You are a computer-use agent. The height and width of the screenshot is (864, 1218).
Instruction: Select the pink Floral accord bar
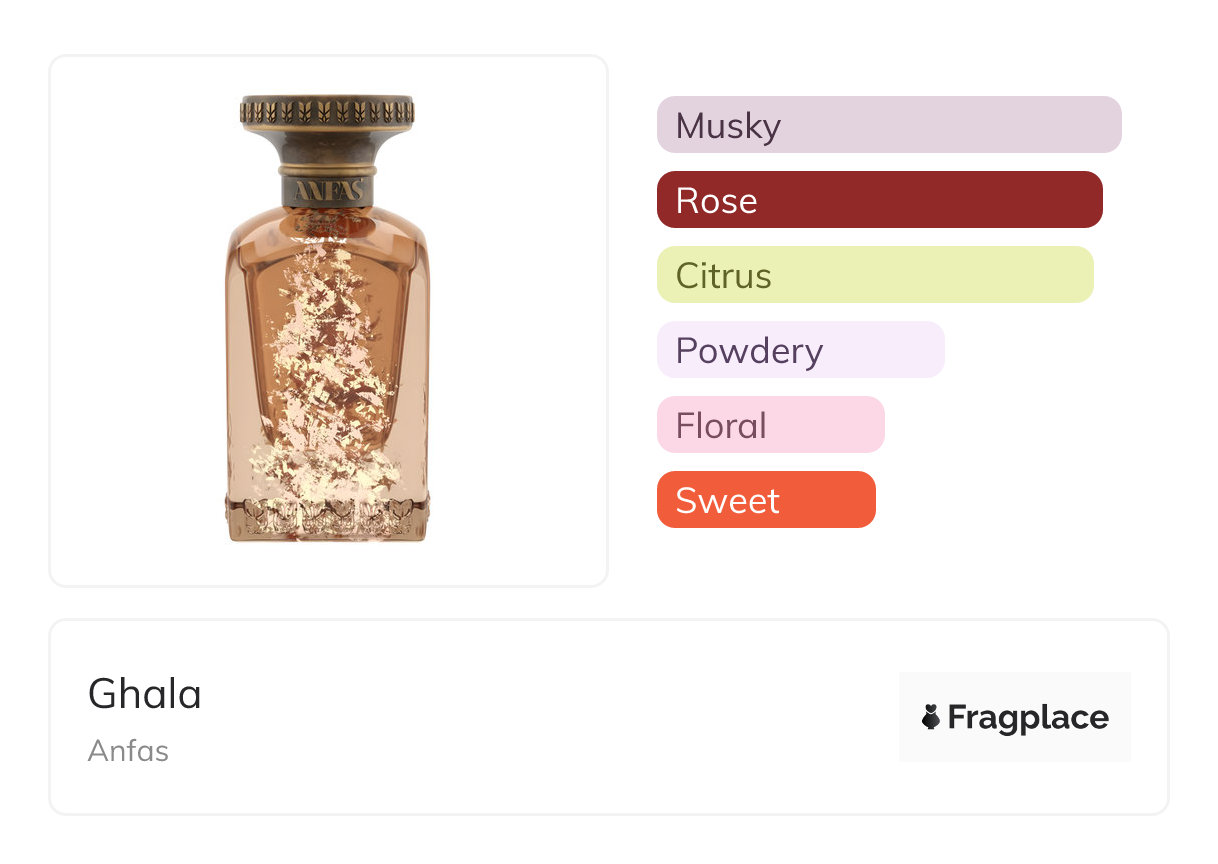pyautogui.click(x=770, y=425)
